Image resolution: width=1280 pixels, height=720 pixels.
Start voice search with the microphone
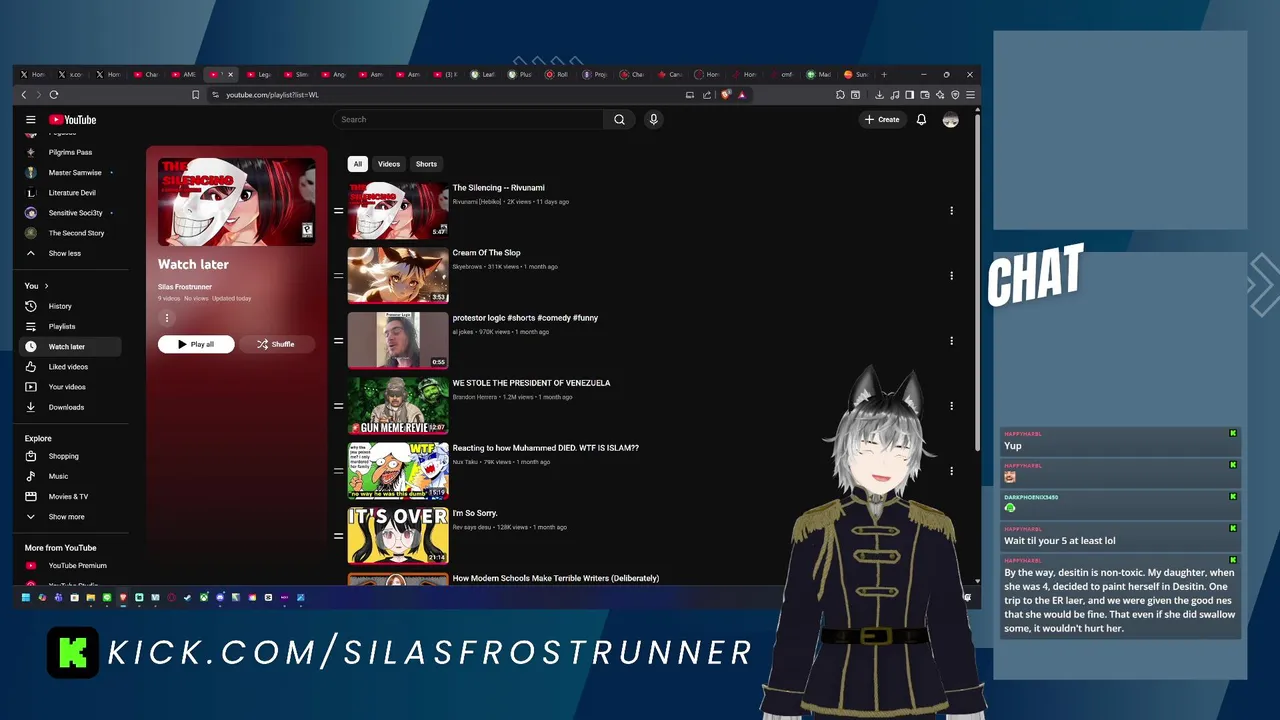click(x=653, y=119)
